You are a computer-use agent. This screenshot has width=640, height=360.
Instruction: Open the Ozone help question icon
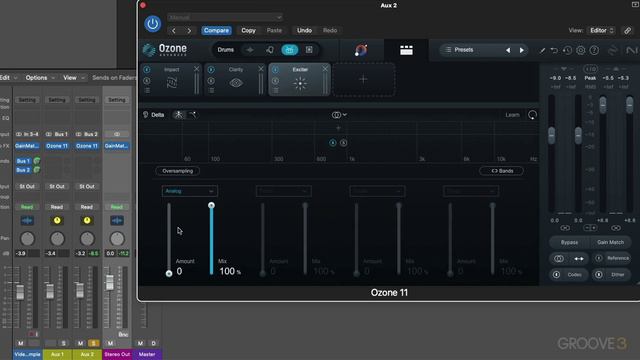click(594, 50)
